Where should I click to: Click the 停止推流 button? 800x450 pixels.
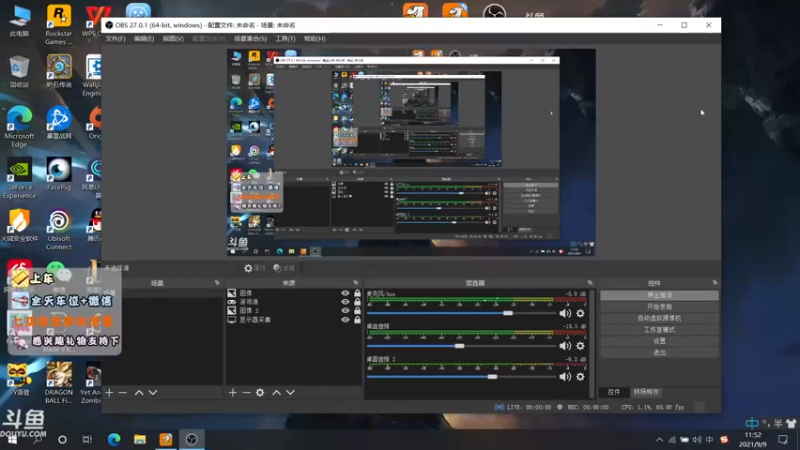(x=659, y=295)
